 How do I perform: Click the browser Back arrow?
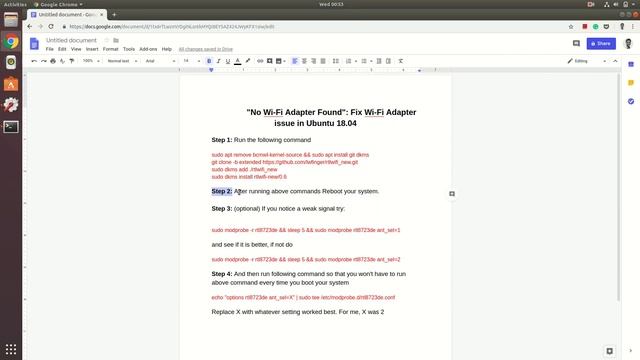pos(29,27)
